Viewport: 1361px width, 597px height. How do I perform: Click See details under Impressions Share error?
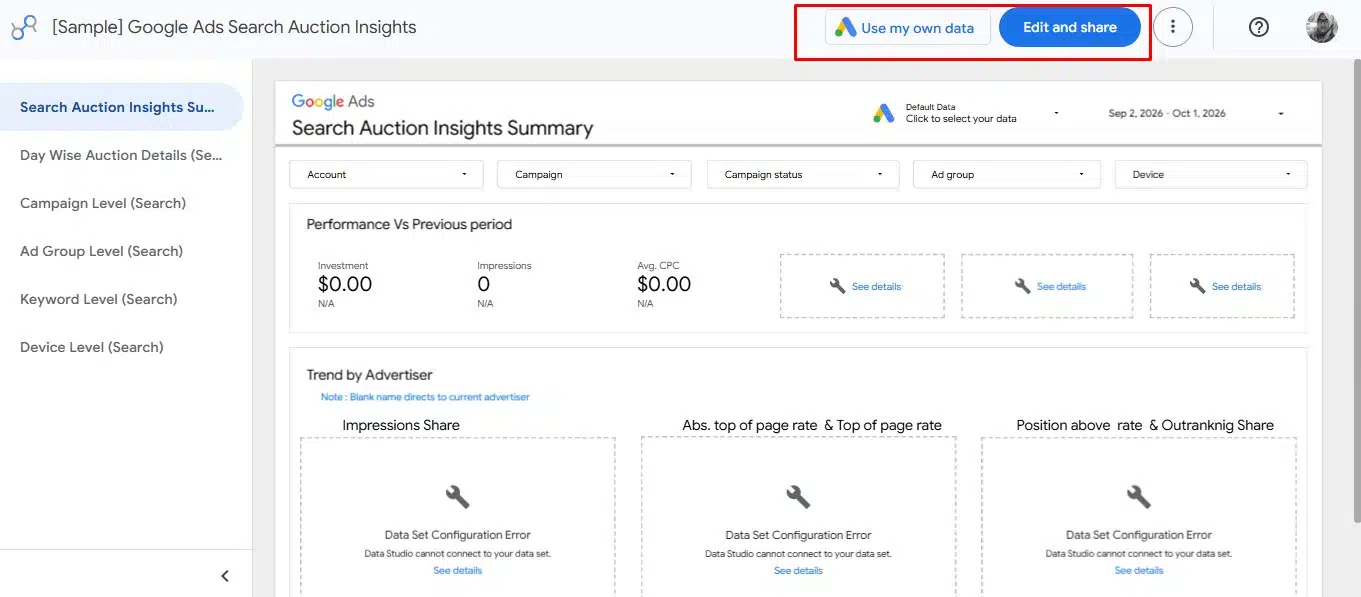[x=457, y=571]
